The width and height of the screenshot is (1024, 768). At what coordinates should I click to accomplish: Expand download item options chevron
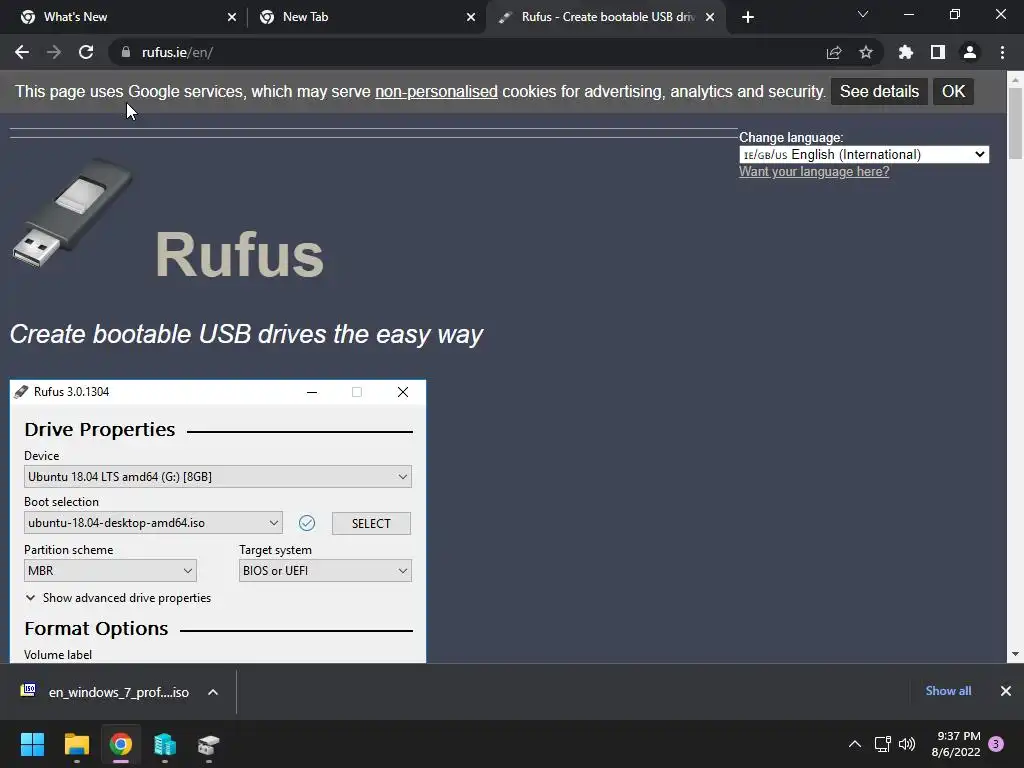(x=213, y=692)
